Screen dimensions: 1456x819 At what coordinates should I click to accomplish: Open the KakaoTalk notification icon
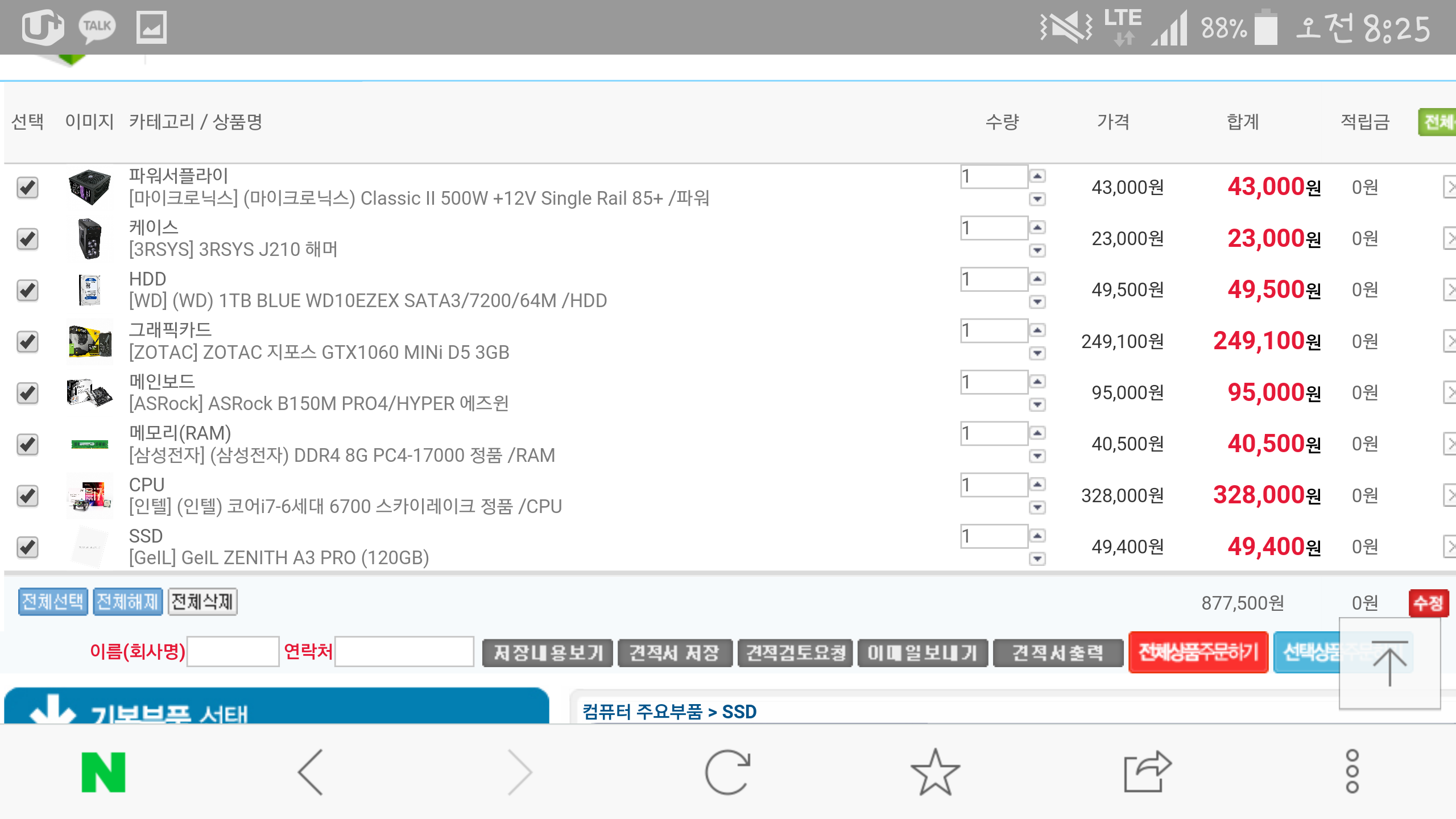click(x=97, y=27)
